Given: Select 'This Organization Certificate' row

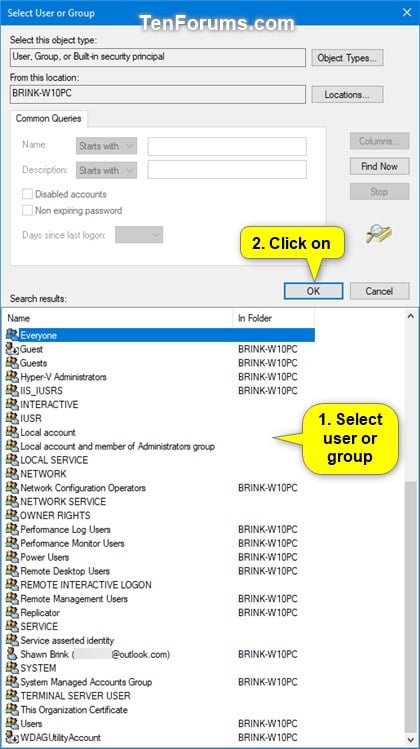Looking at the screenshot, I should (x=160, y=709).
